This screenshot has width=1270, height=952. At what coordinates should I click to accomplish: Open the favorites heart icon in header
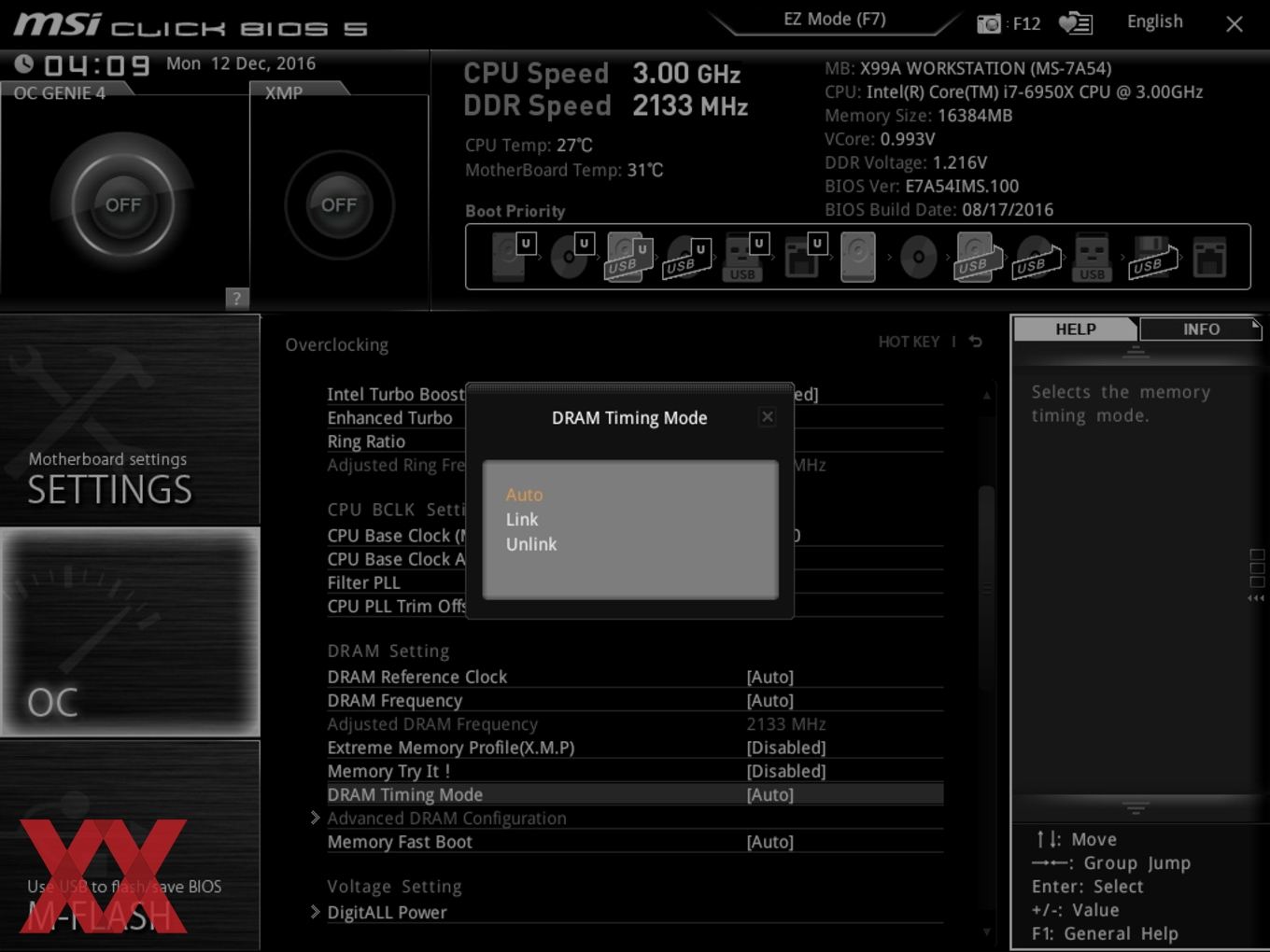point(1075,23)
